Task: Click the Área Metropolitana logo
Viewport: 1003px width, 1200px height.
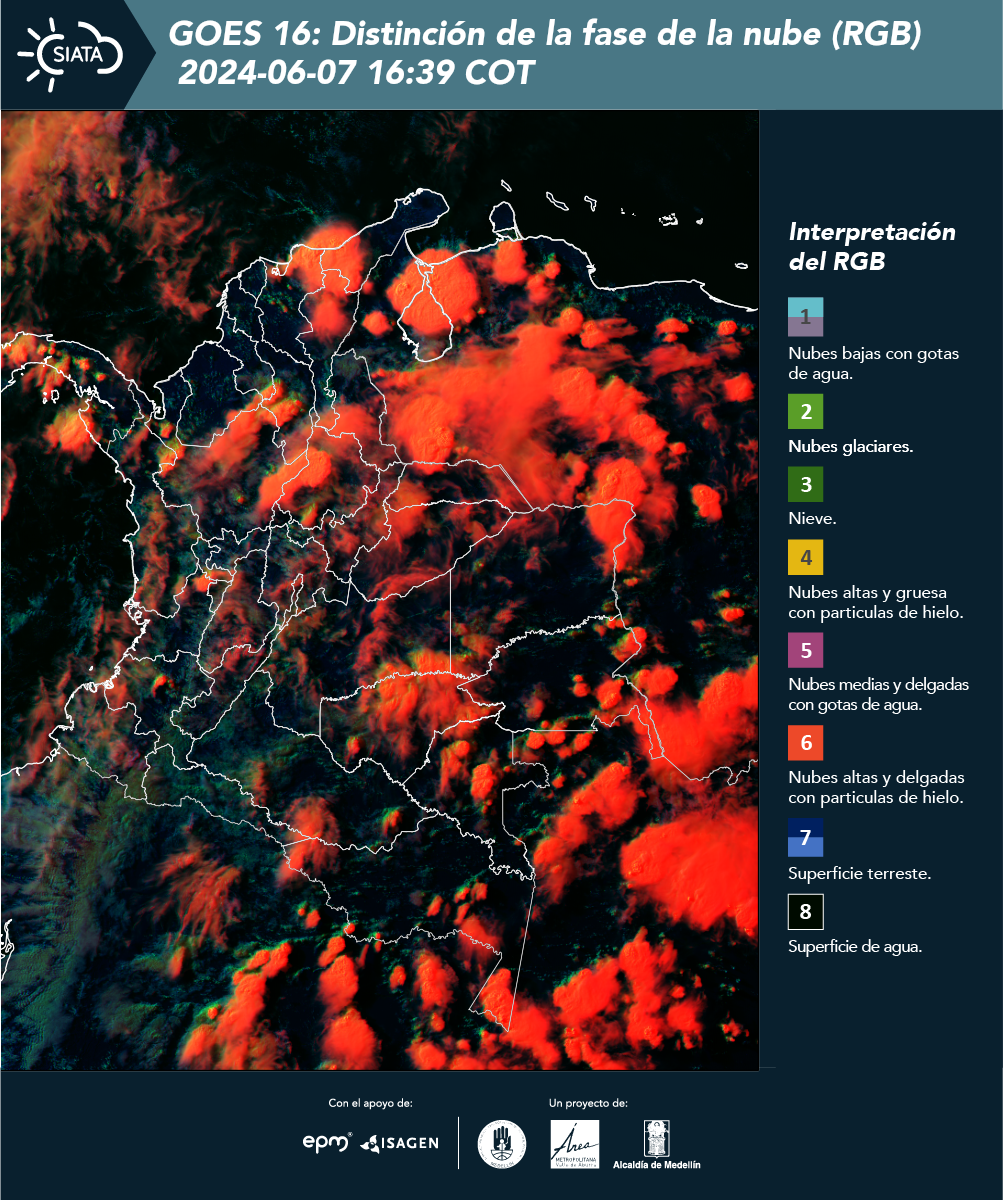Action: click(575, 1144)
